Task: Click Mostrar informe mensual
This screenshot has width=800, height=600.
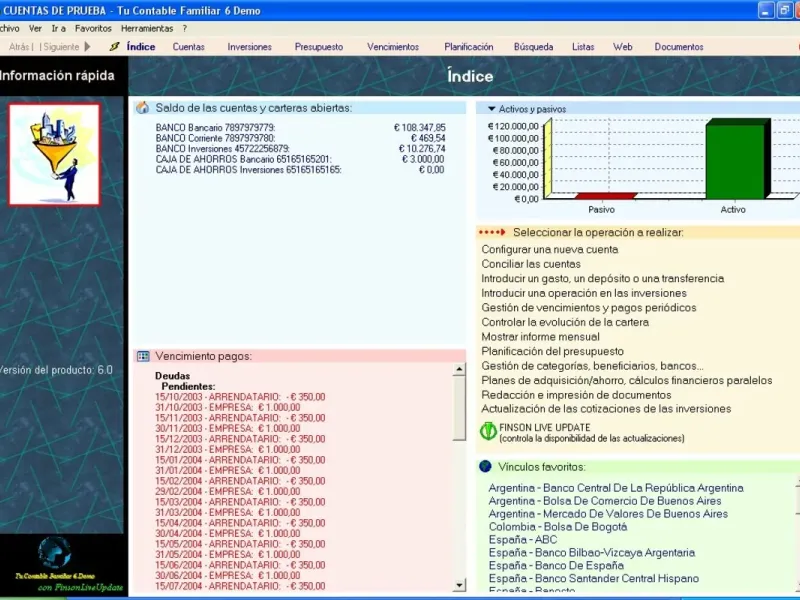Action: pyautogui.click(x=540, y=337)
